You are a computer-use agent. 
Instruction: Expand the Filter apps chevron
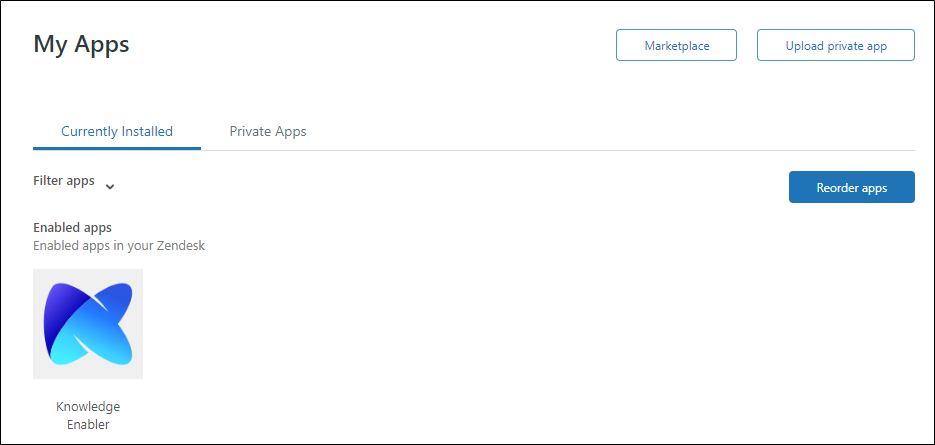(x=110, y=186)
